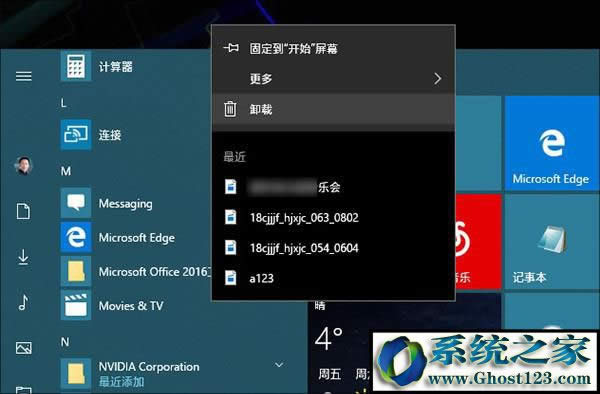Open Pictures from the Start sidebar
600x394 pixels.
[24, 348]
